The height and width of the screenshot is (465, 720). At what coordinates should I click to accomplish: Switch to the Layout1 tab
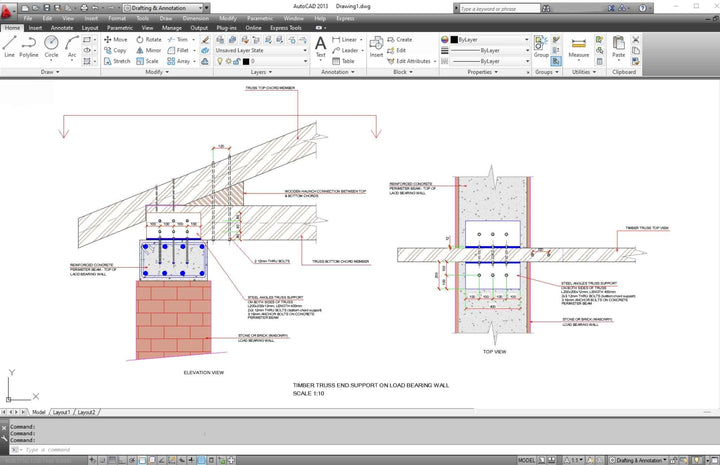click(62, 412)
